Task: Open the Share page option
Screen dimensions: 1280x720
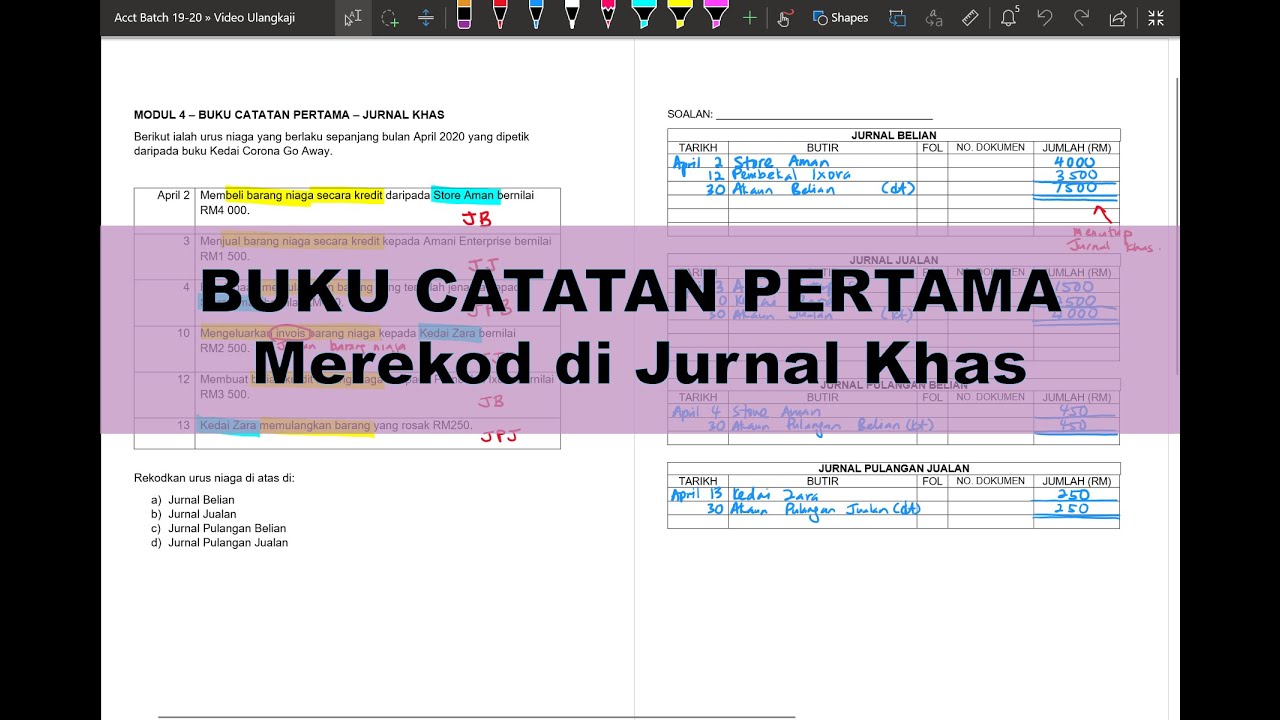Action: [x=1118, y=18]
